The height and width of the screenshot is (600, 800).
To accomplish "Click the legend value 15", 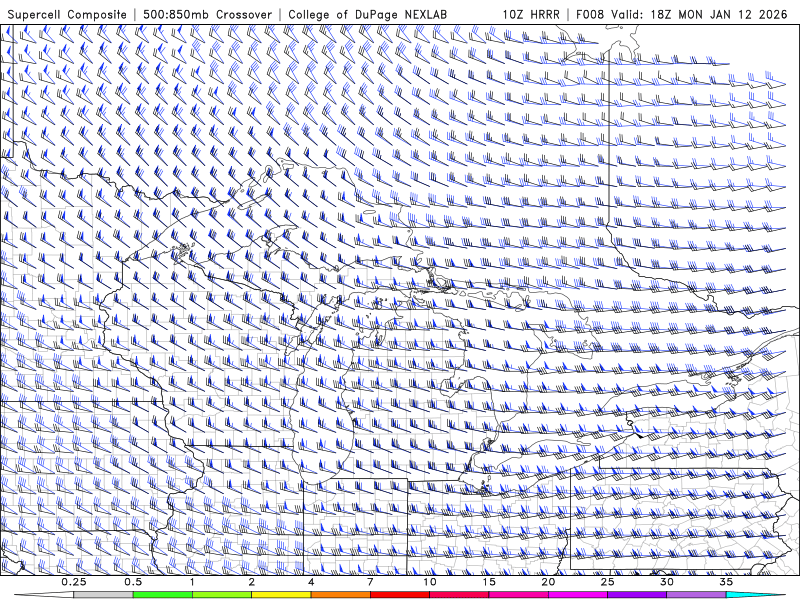I will 489,582.
